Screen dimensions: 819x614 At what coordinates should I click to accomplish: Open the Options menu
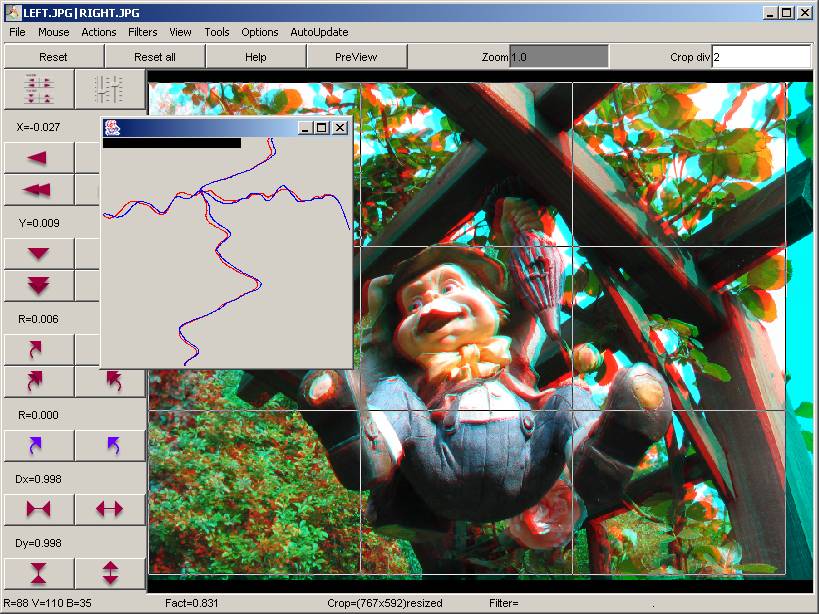pos(260,32)
